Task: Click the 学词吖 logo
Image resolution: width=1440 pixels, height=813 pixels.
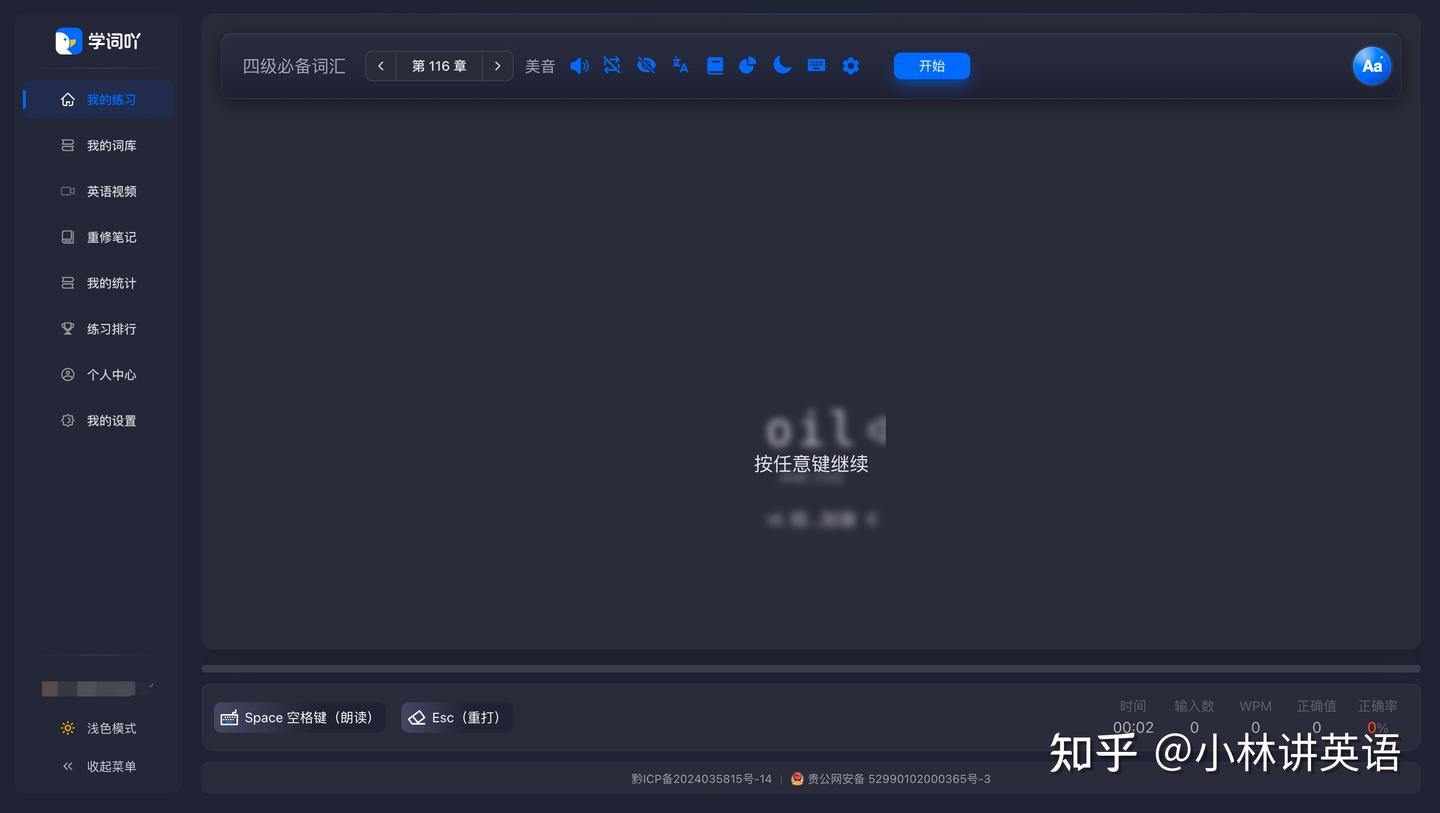Action: click(x=98, y=41)
